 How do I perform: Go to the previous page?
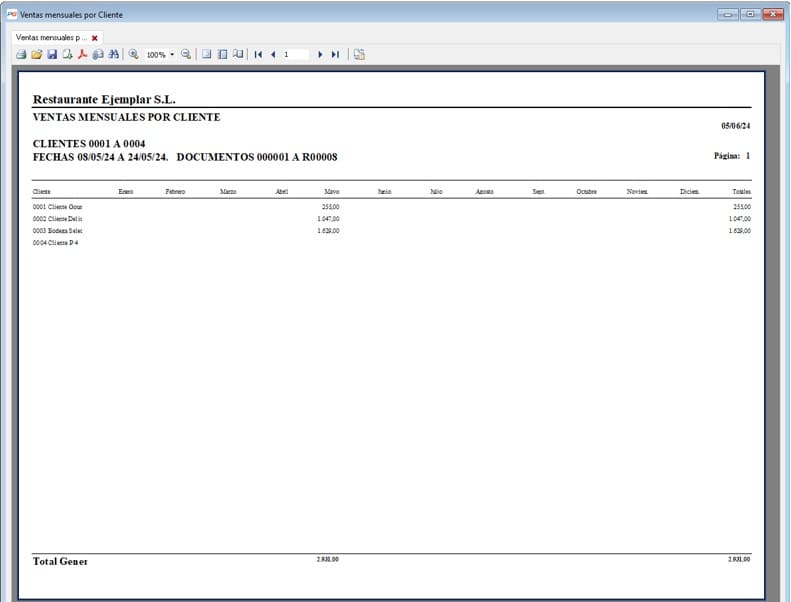273,54
